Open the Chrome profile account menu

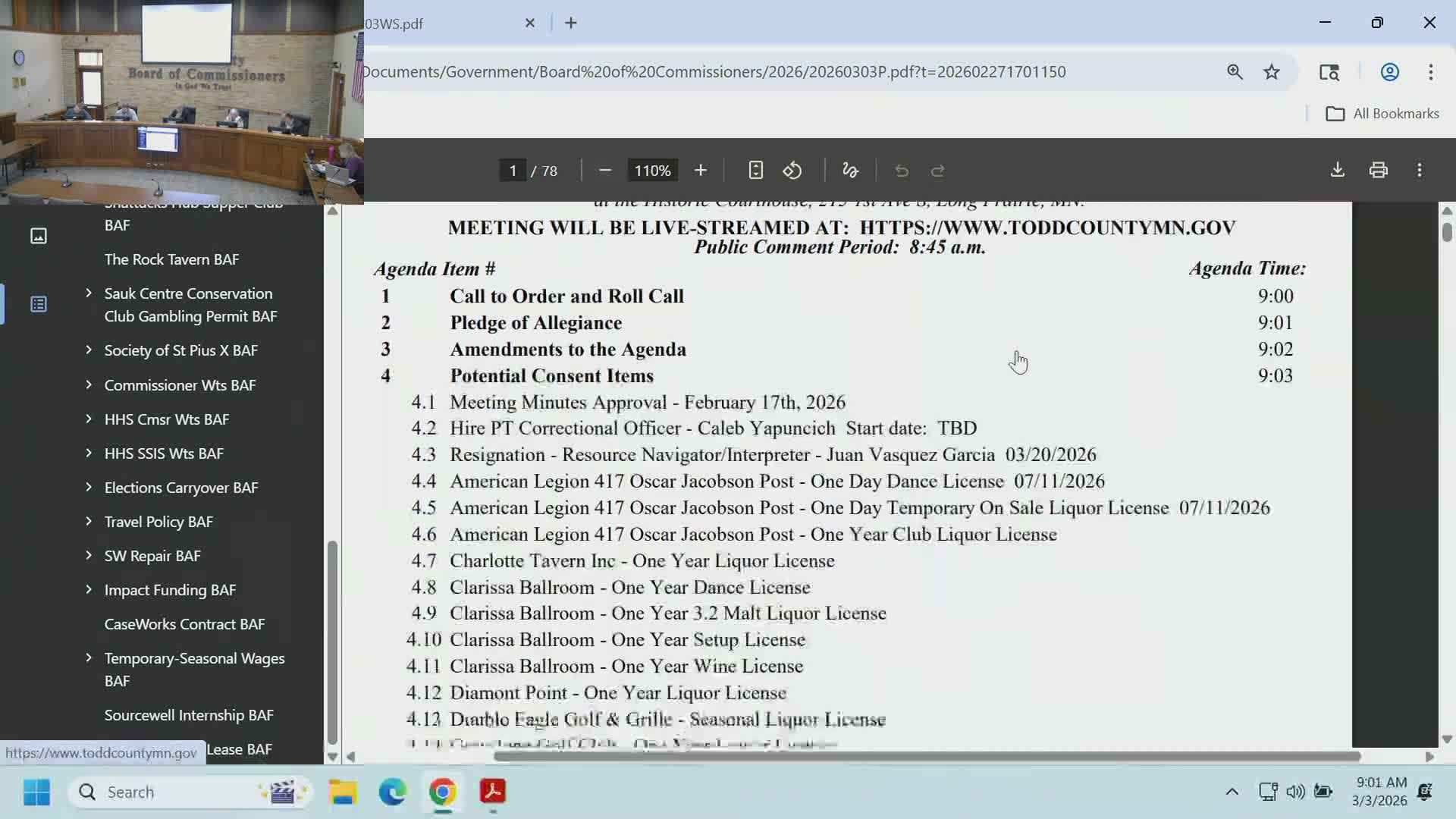click(x=1389, y=71)
